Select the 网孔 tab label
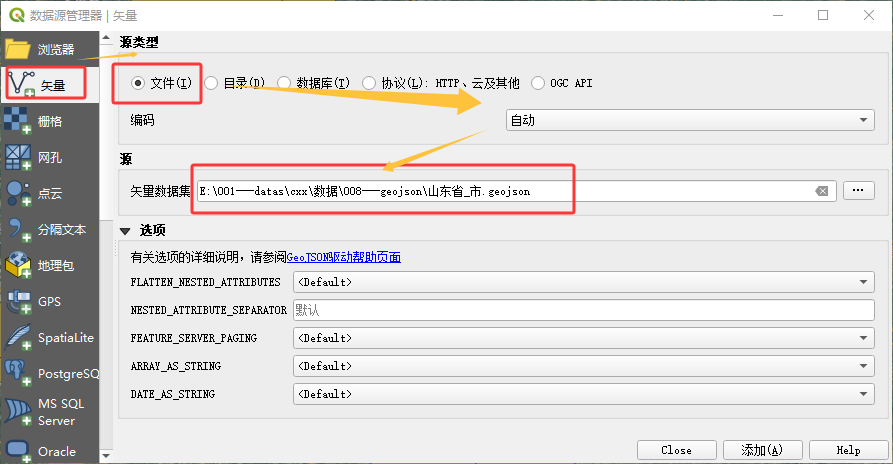This screenshot has height=464, width=893. tap(50, 158)
